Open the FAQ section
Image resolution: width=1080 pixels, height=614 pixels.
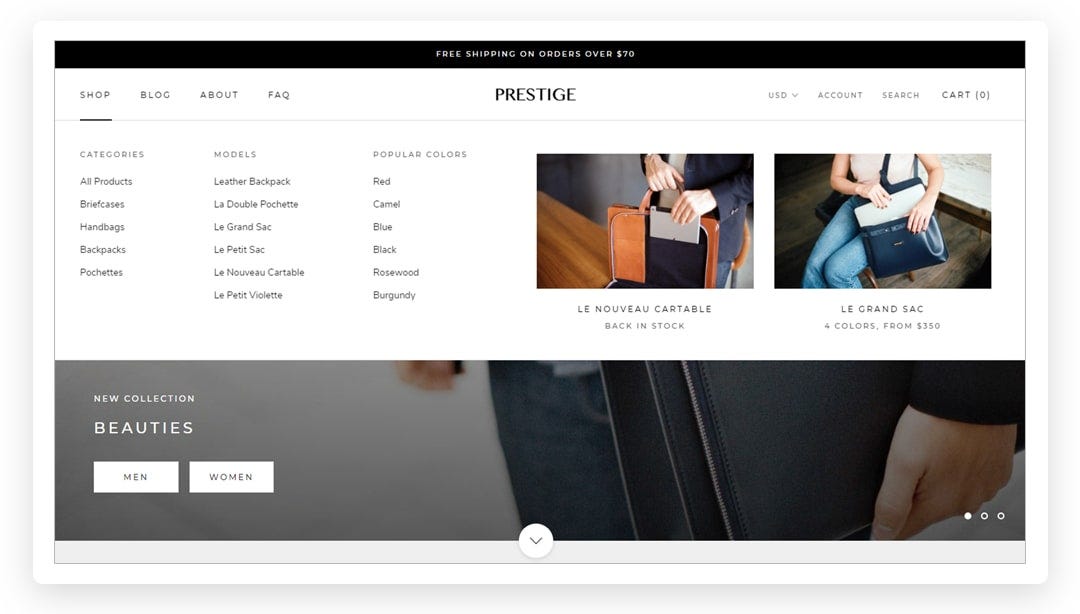click(x=278, y=94)
